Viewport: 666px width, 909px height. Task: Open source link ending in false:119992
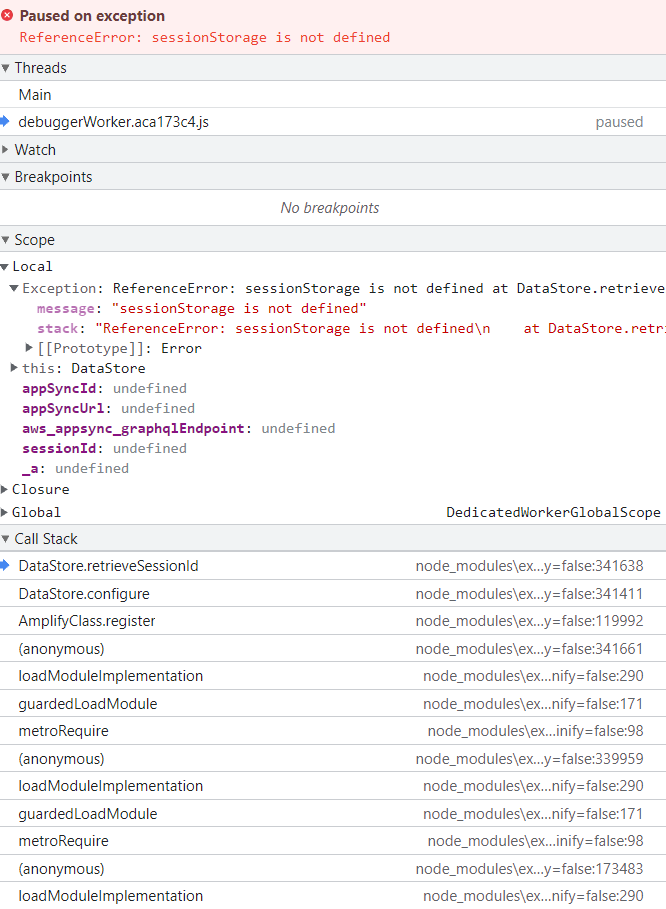[529, 621]
